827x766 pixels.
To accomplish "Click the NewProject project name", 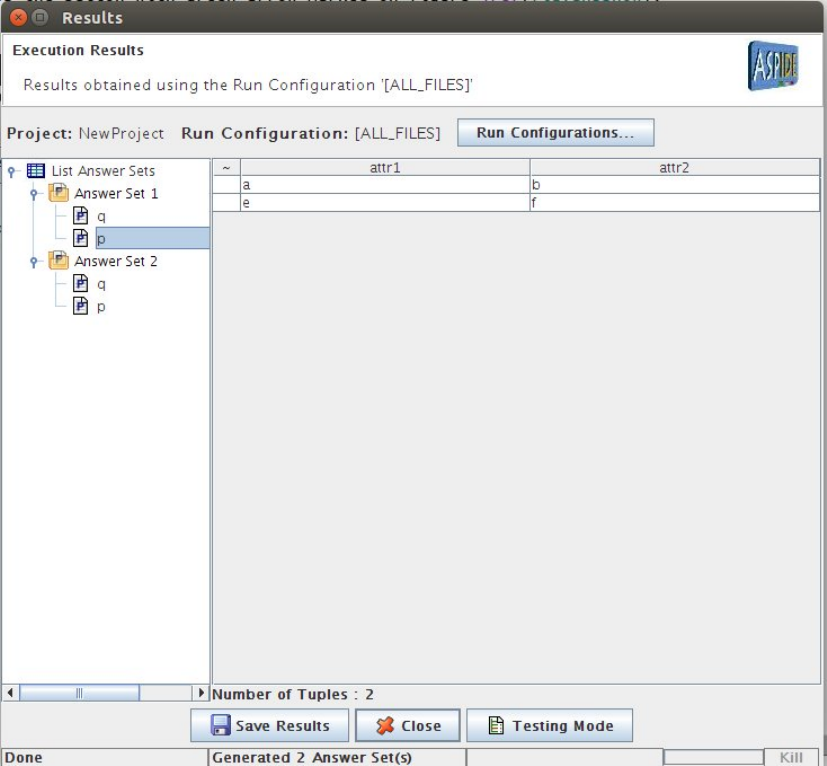I will point(121,133).
